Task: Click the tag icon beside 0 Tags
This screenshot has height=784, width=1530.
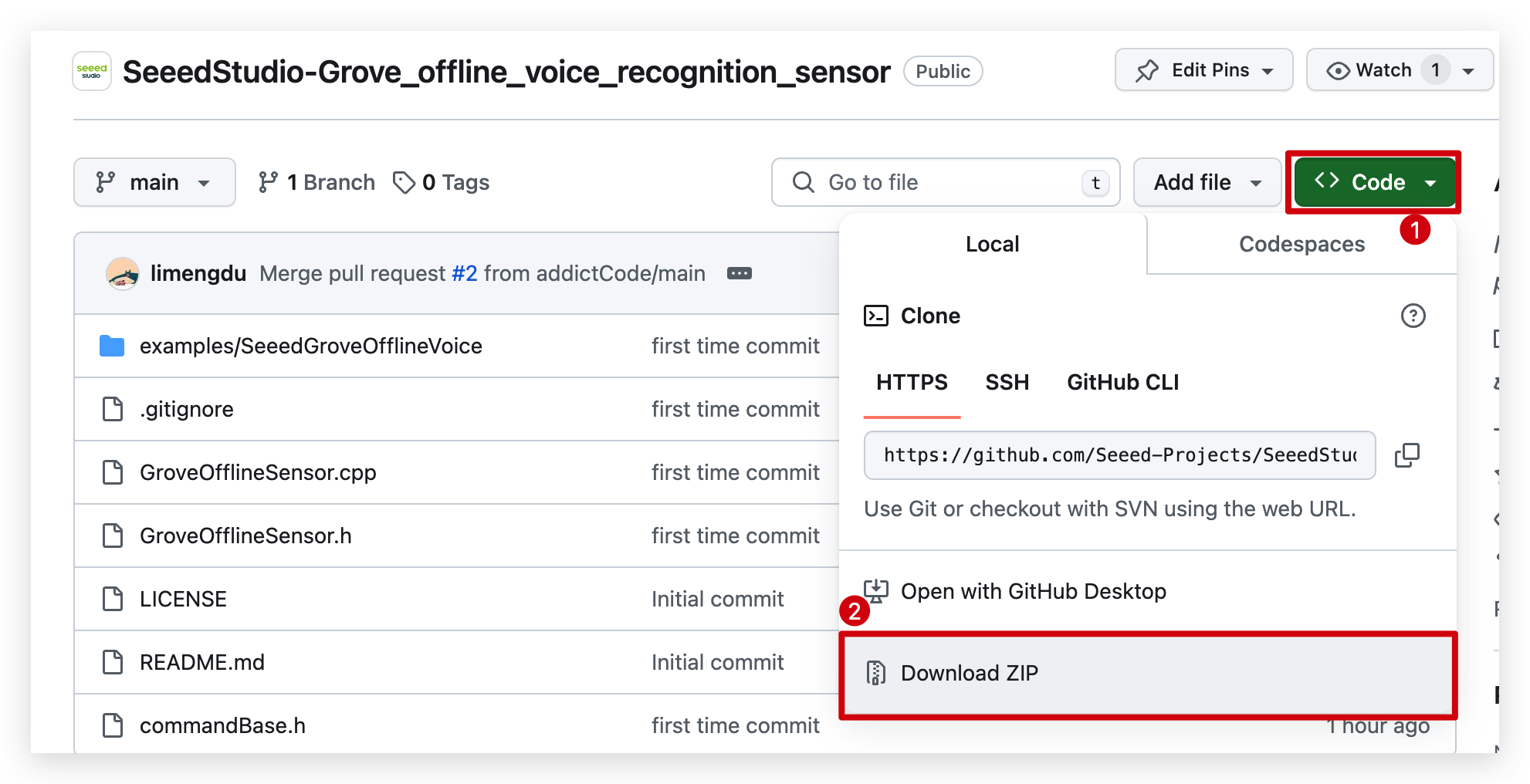Action: click(x=404, y=182)
